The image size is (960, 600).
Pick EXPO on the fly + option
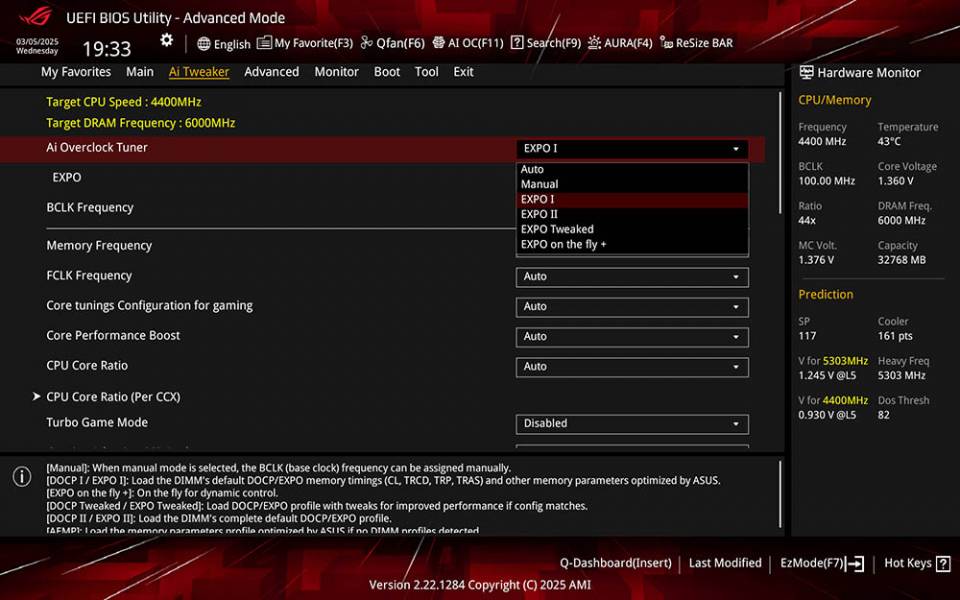(x=632, y=244)
